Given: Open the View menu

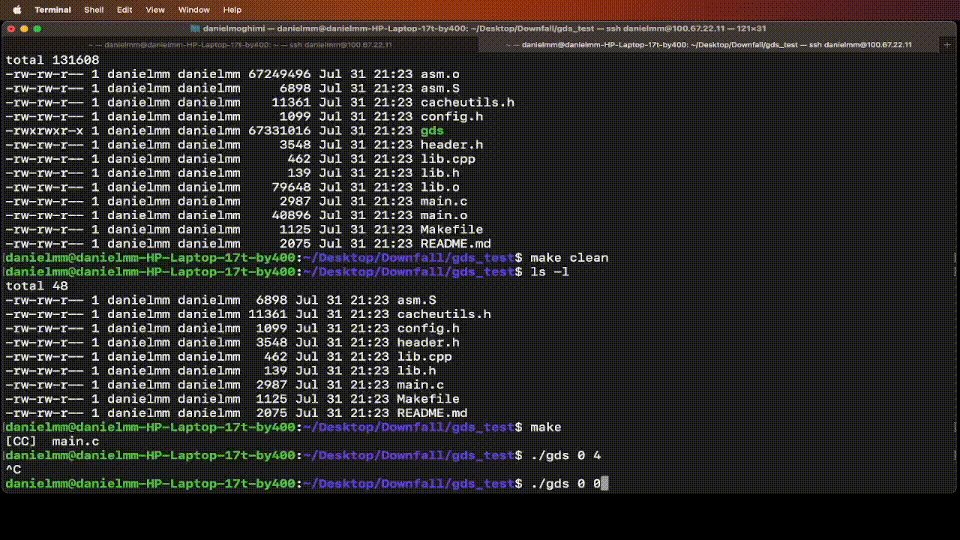Looking at the screenshot, I should (155, 10).
